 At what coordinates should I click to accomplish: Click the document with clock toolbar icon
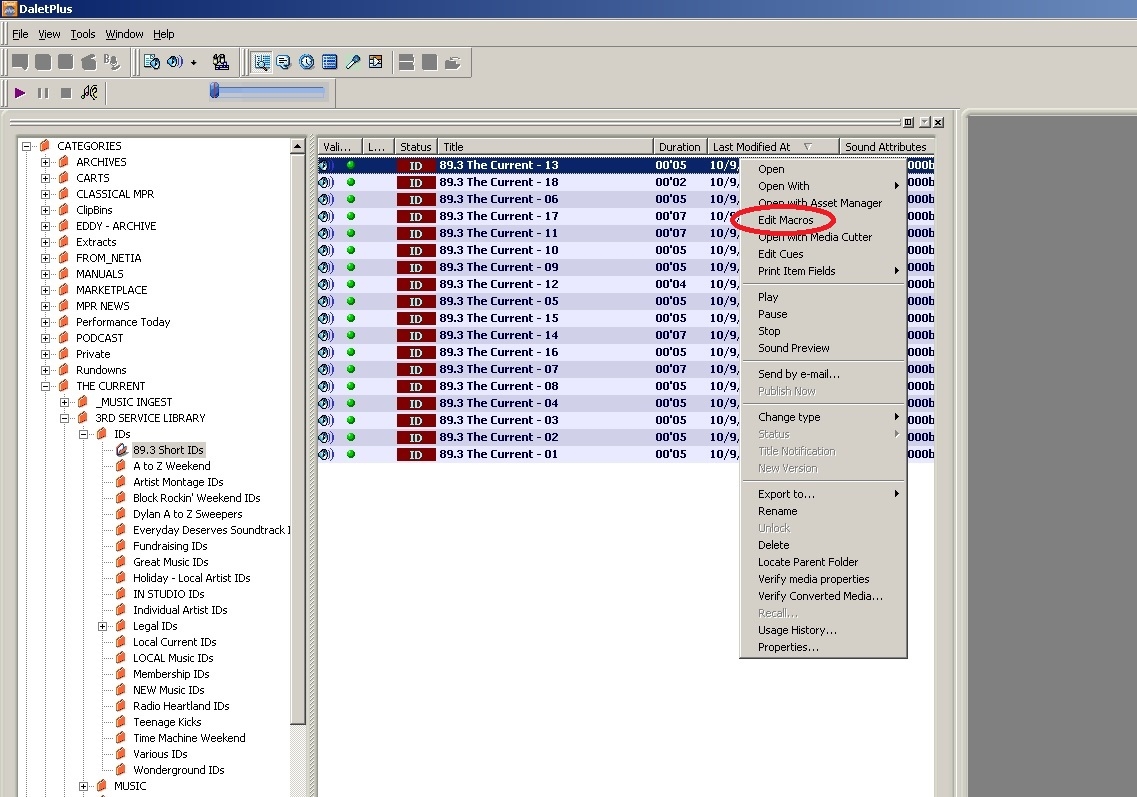point(152,62)
